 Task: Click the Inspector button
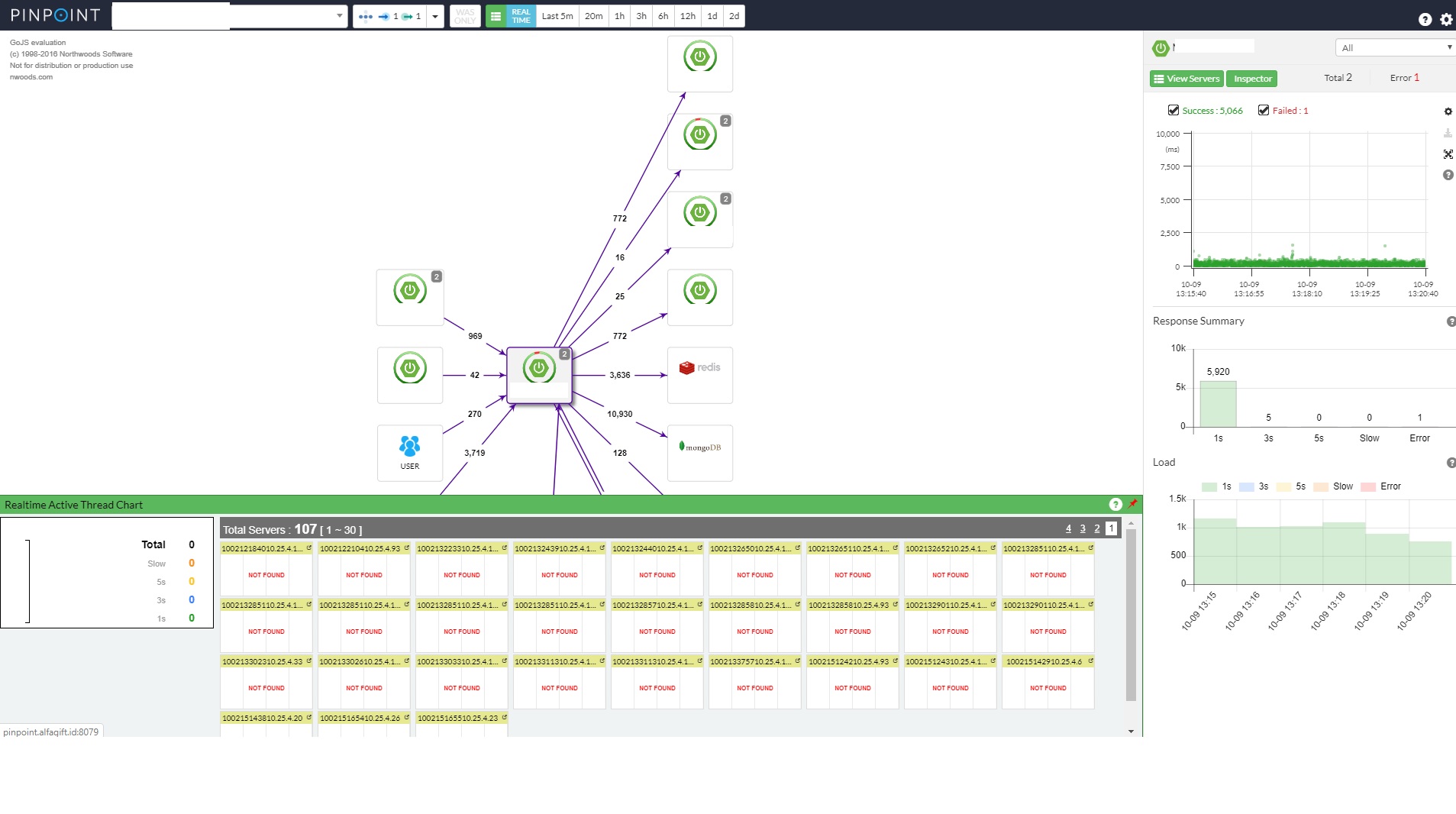click(x=1252, y=79)
